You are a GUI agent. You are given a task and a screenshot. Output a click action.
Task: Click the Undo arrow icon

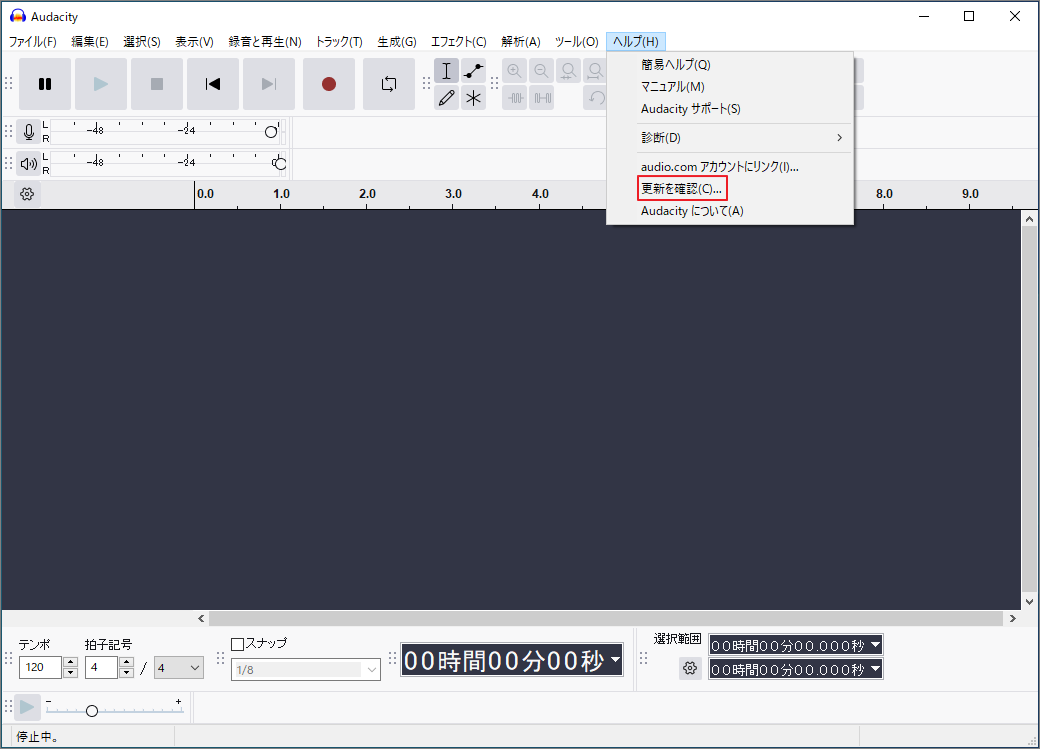[596, 98]
